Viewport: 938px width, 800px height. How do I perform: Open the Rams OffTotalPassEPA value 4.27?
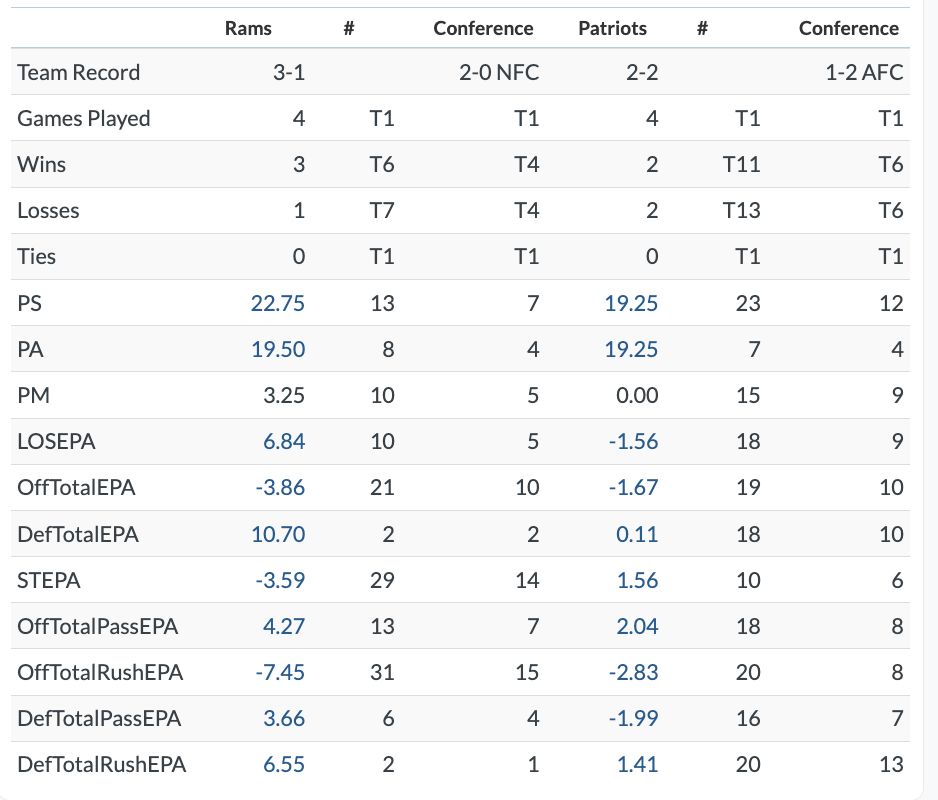(284, 626)
